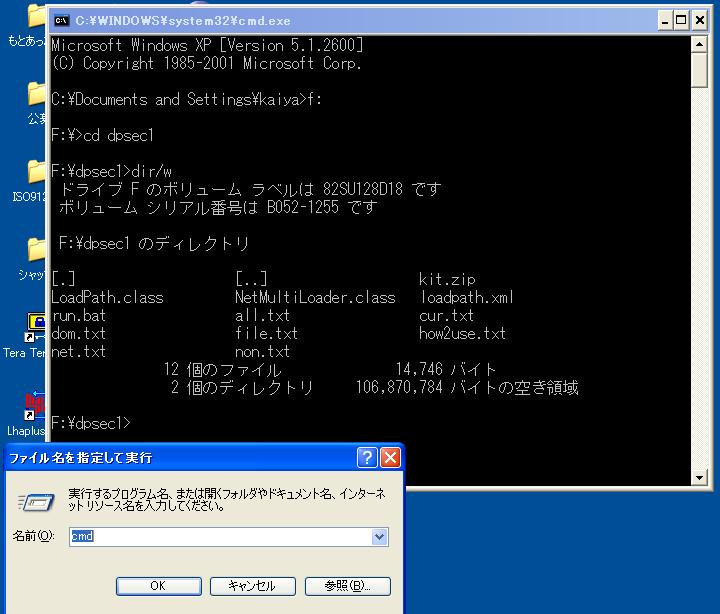Click the 106,870,784 free space text
The height and width of the screenshot is (614, 720).
coord(399,388)
